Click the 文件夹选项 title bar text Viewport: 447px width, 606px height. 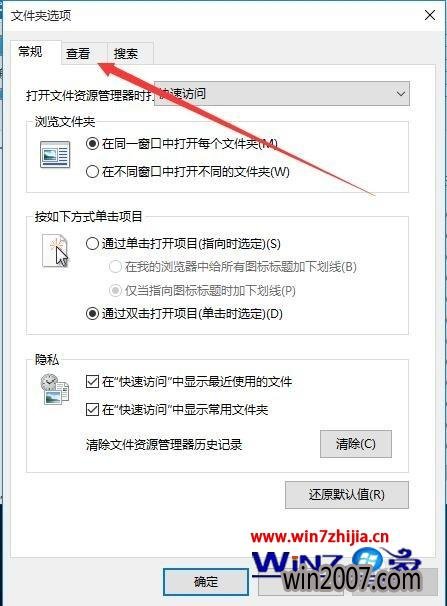coord(41,16)
